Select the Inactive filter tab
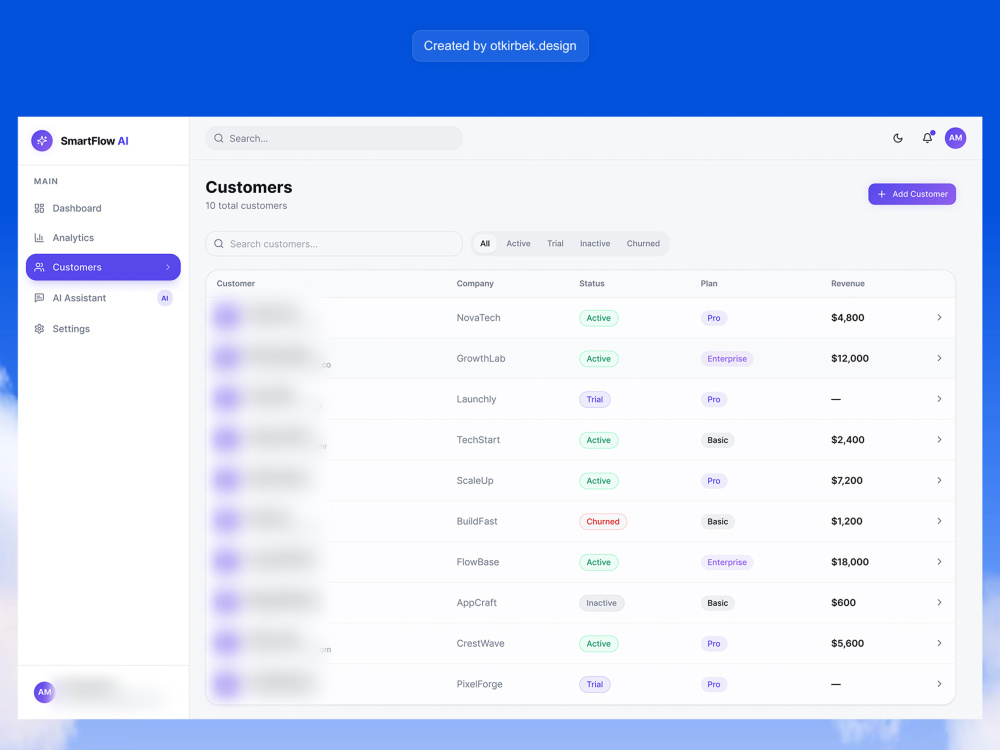 coord(594,244)
